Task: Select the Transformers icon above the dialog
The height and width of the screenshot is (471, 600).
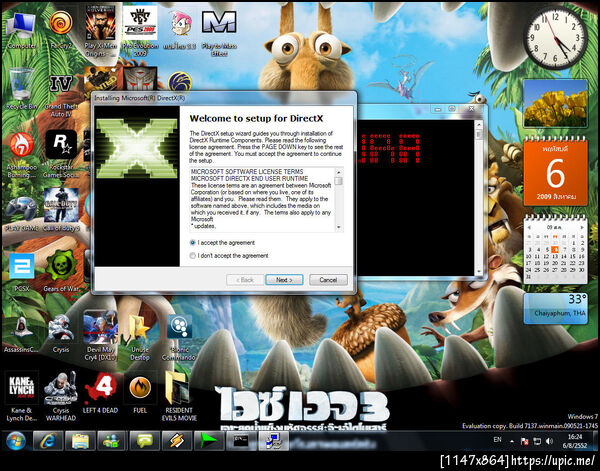Action: tap(140, 79)
